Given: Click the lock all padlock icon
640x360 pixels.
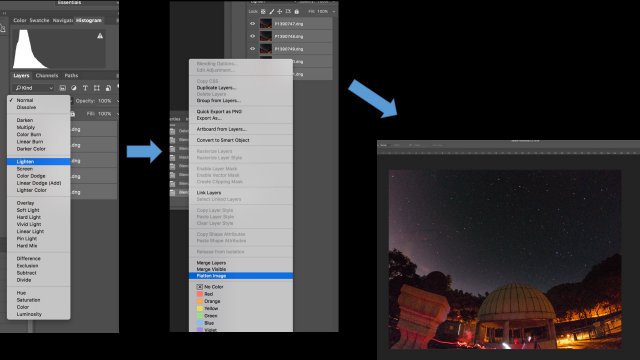Looking at the screenshot, I should pos(297,11).
